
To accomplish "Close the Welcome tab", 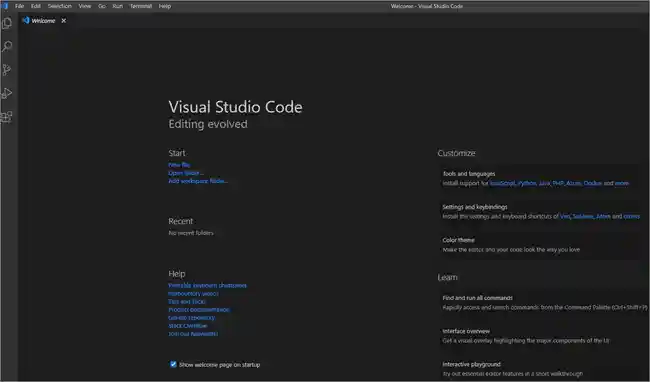I will click(63, 21).
